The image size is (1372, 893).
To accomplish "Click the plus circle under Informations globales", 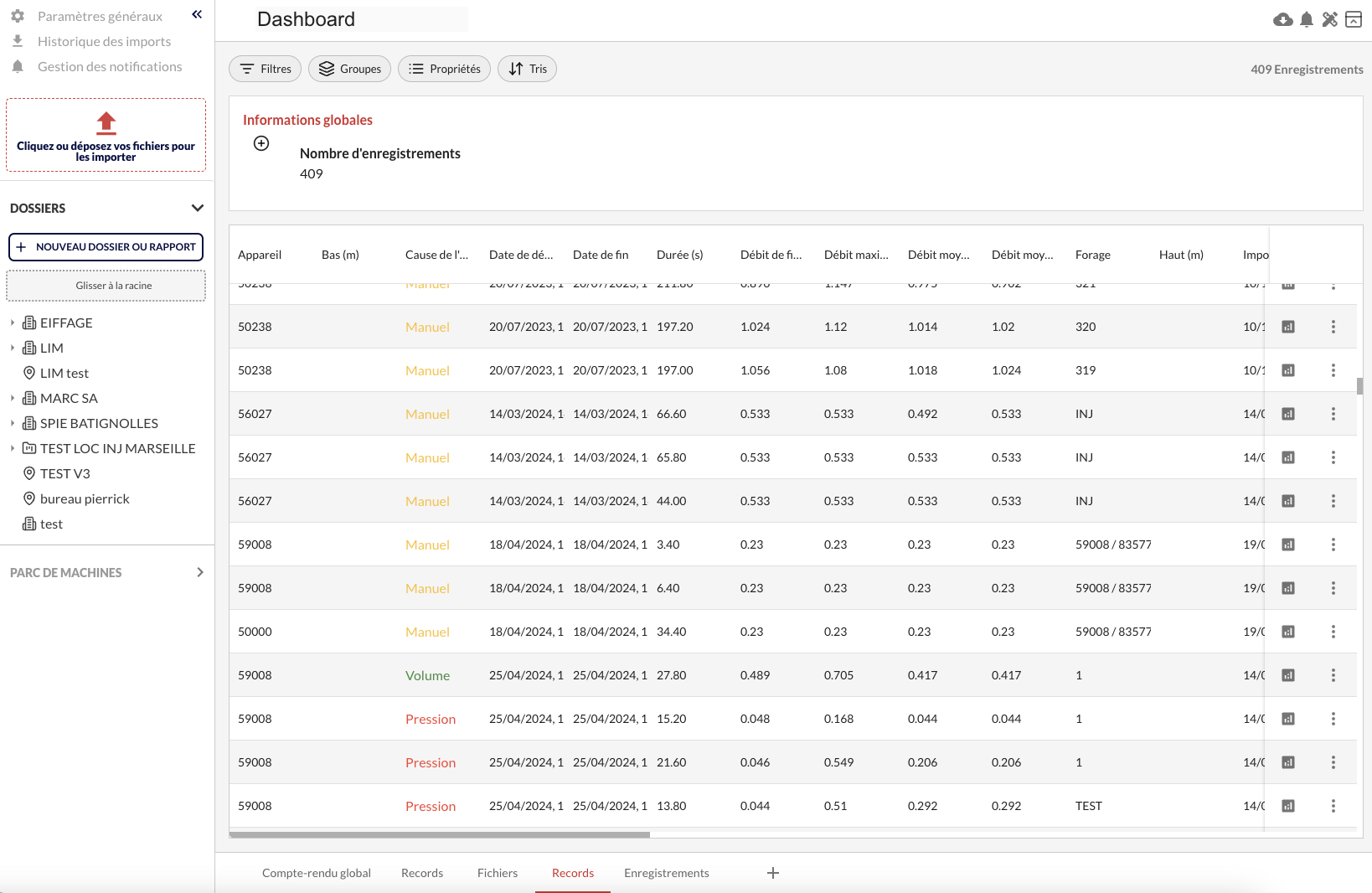I will click(x=261, y=143).
